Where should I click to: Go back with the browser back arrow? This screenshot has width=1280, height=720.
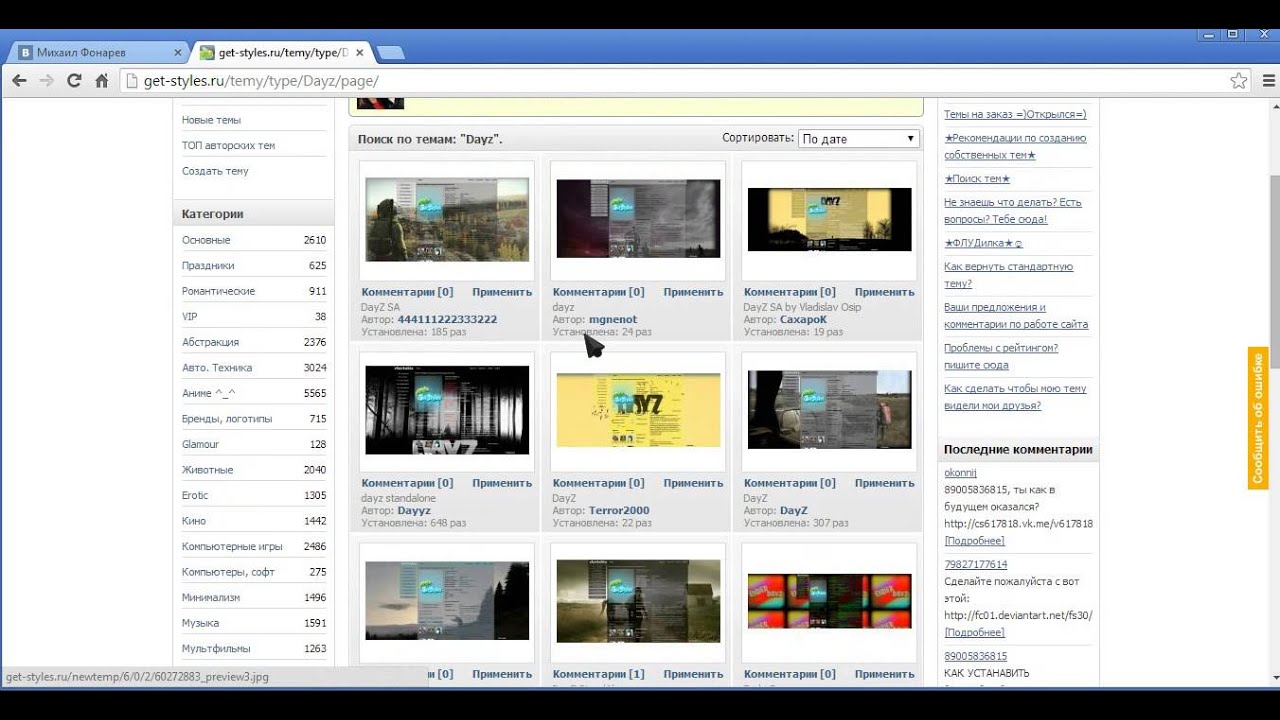tap(19, 81)
